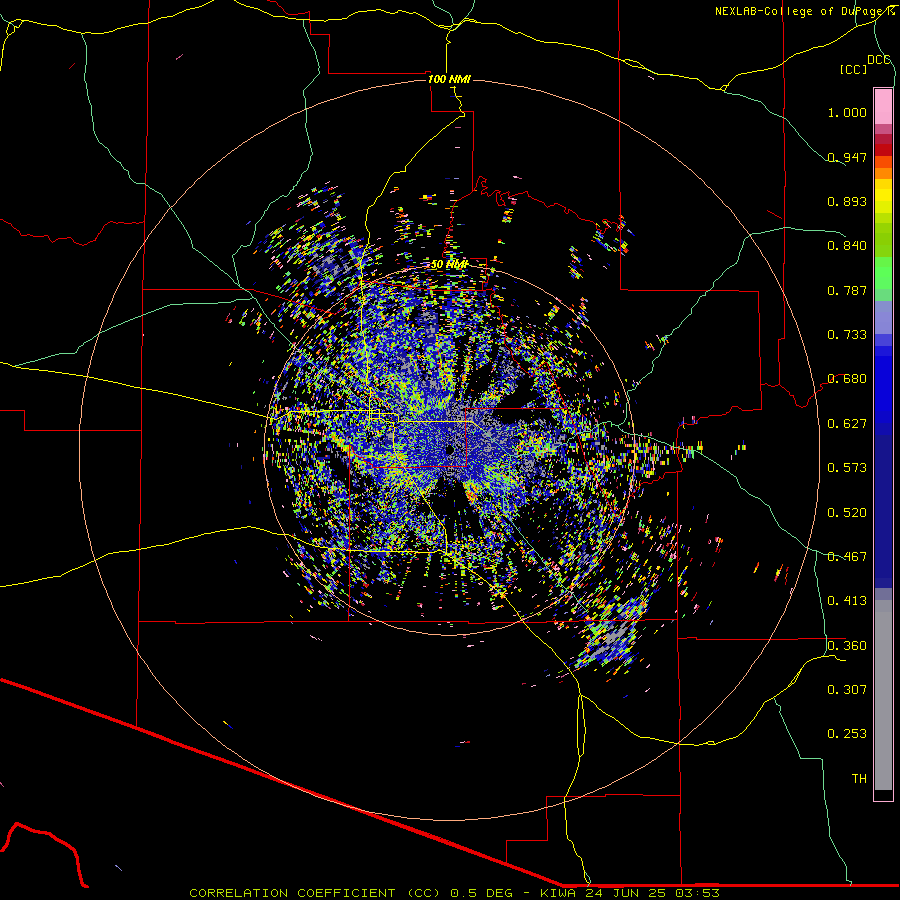Image resolution: width=900 pixels, height=900 pixels.
Task: Click the black radar site dot at center
Action: click(450, 450)
